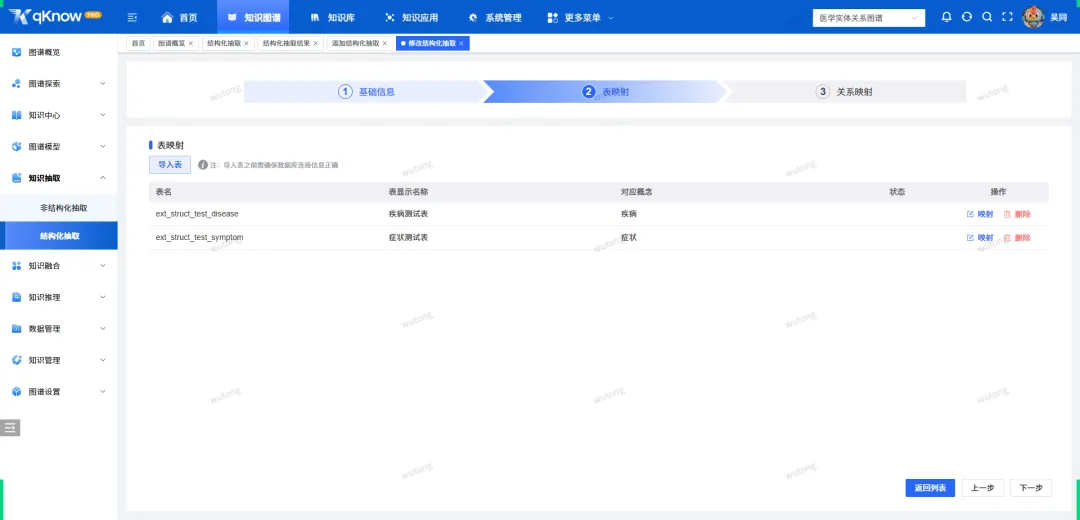Image resolution: width=1080 pixels, height=520 pixels.
Task: Click 疾病测试表 display name cell
Action: (x=408, y=214)
